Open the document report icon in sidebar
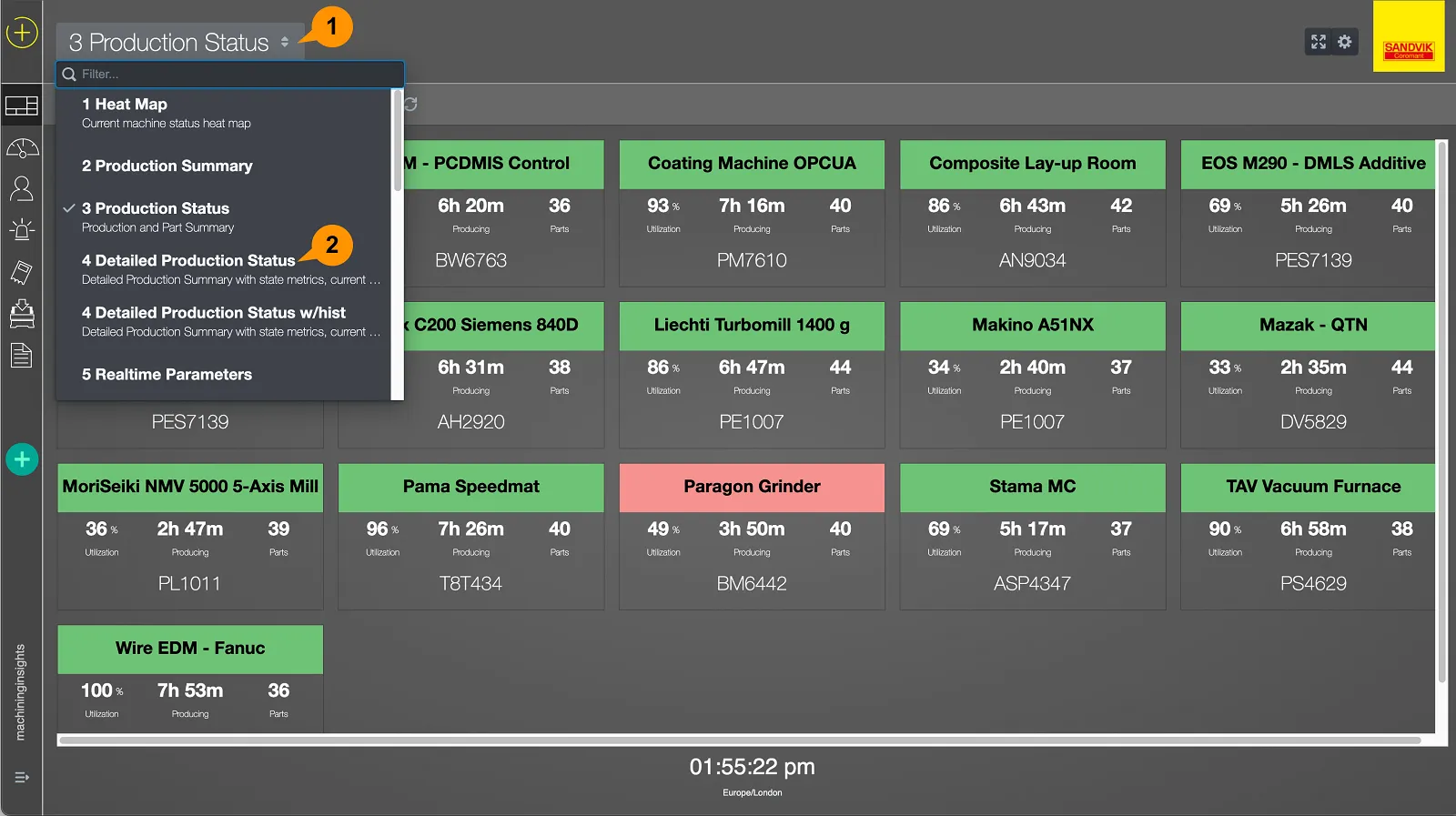The image size is (1456, 816). pyautogui.click(x=22, y=355)
